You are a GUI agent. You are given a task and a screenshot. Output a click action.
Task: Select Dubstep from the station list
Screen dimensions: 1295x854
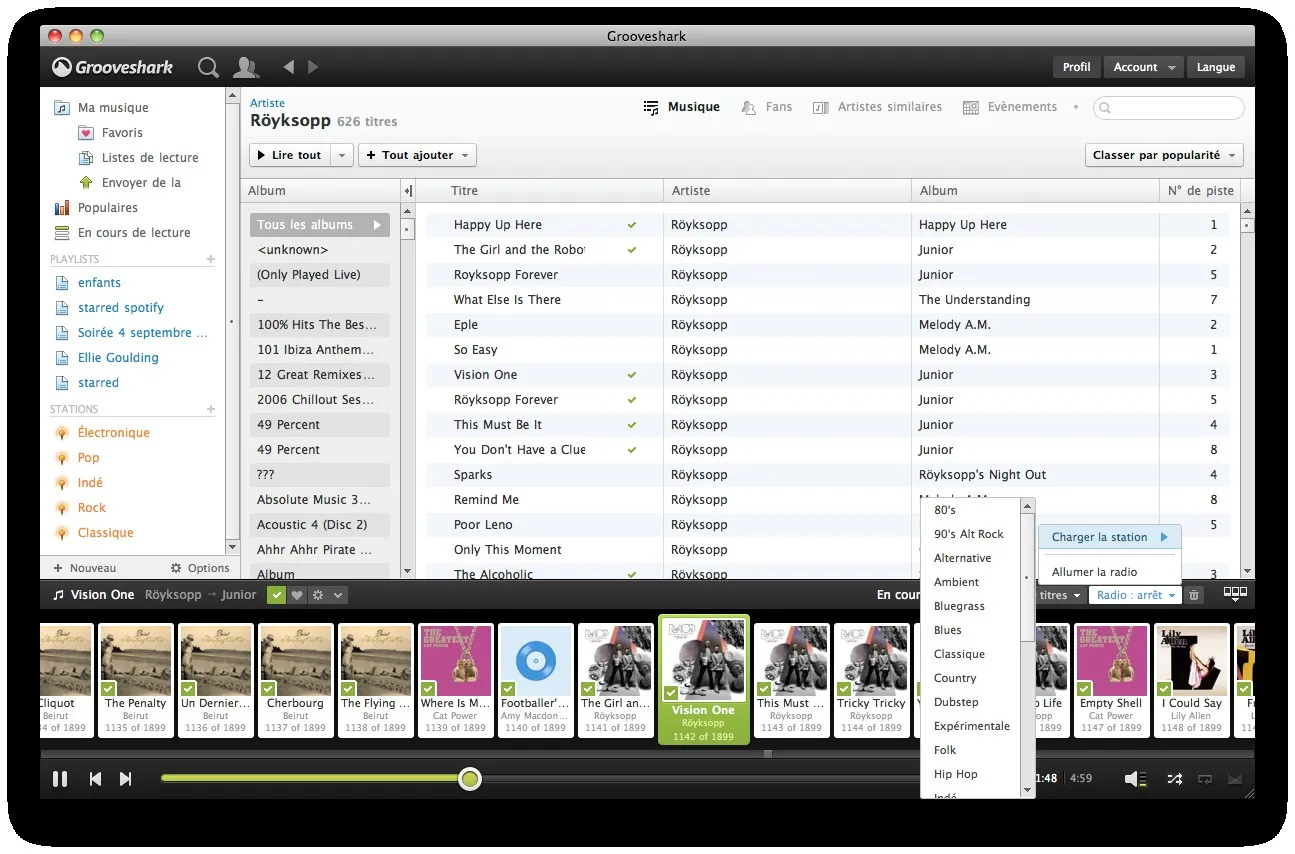[x=956, y=702]
